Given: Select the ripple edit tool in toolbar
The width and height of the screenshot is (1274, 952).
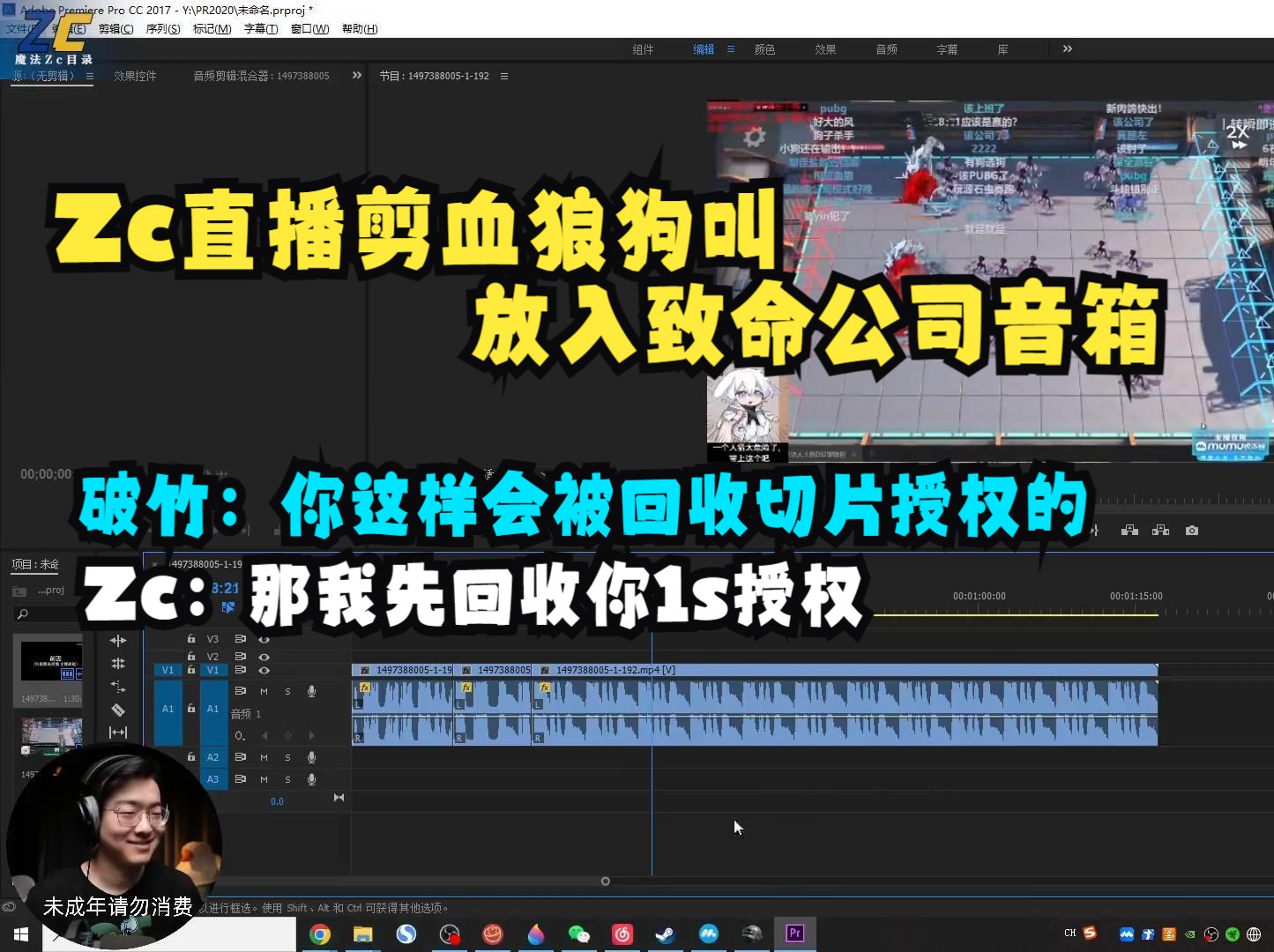Looking at the screenshot, I should (118, 641).
